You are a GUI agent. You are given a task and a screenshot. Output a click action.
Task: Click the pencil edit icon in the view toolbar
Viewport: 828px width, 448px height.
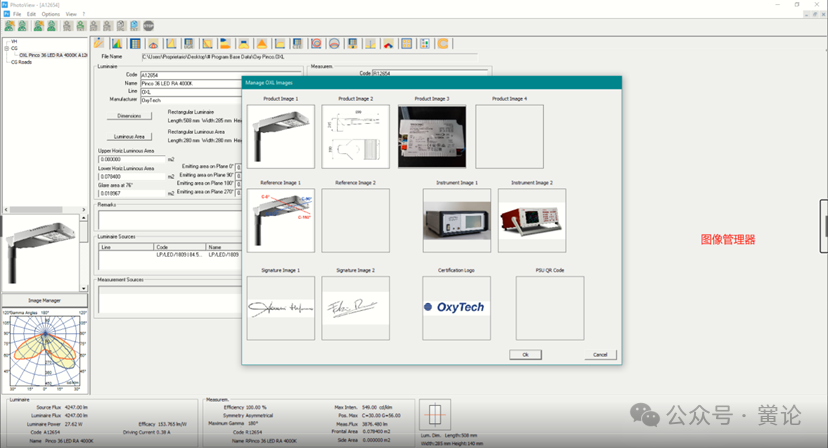coord(99,44)
